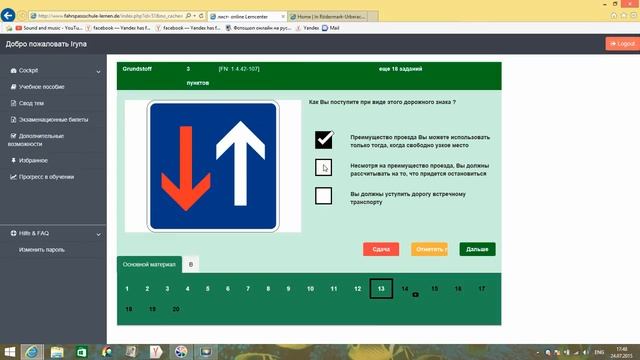Viewport: 640px width, 360px height.
Task: Click the taskbar clock and date
Action: tap(621, 352)
